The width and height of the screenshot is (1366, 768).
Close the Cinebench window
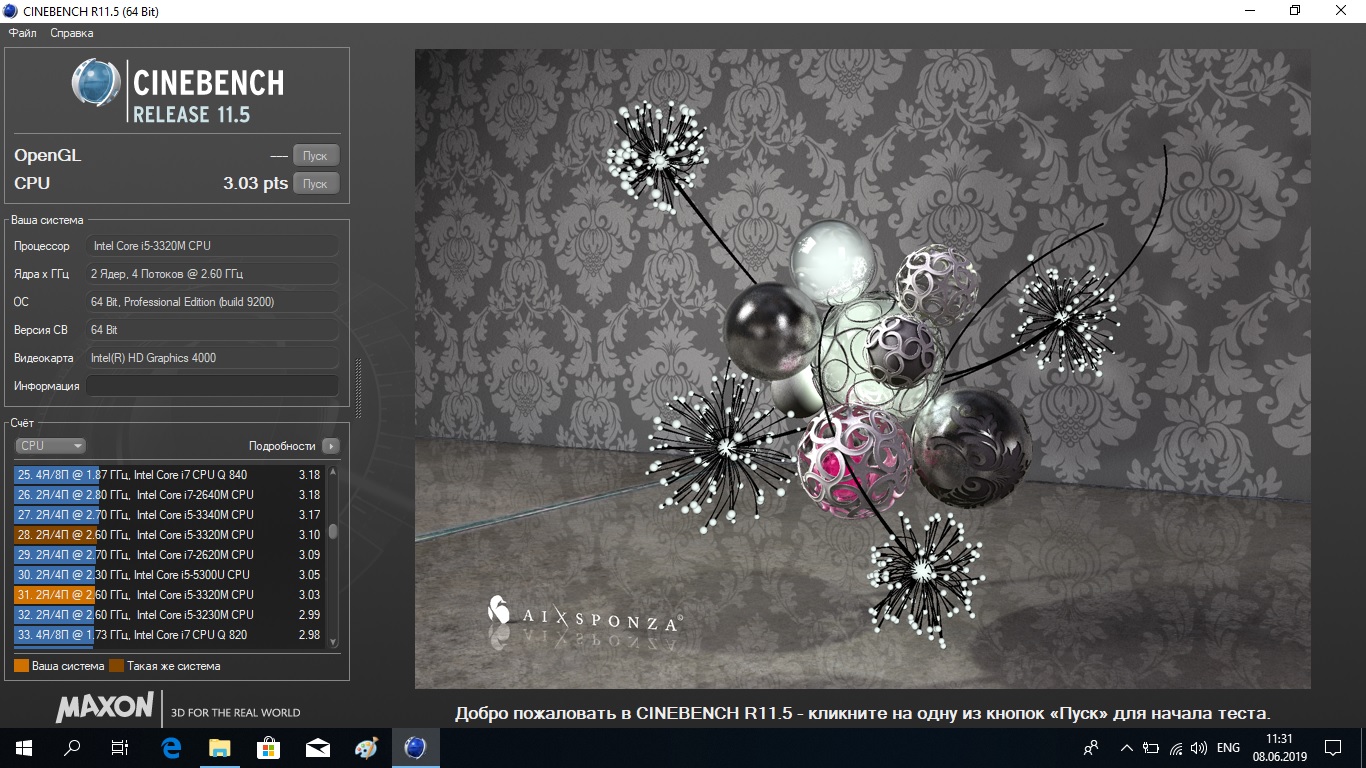1342,11
